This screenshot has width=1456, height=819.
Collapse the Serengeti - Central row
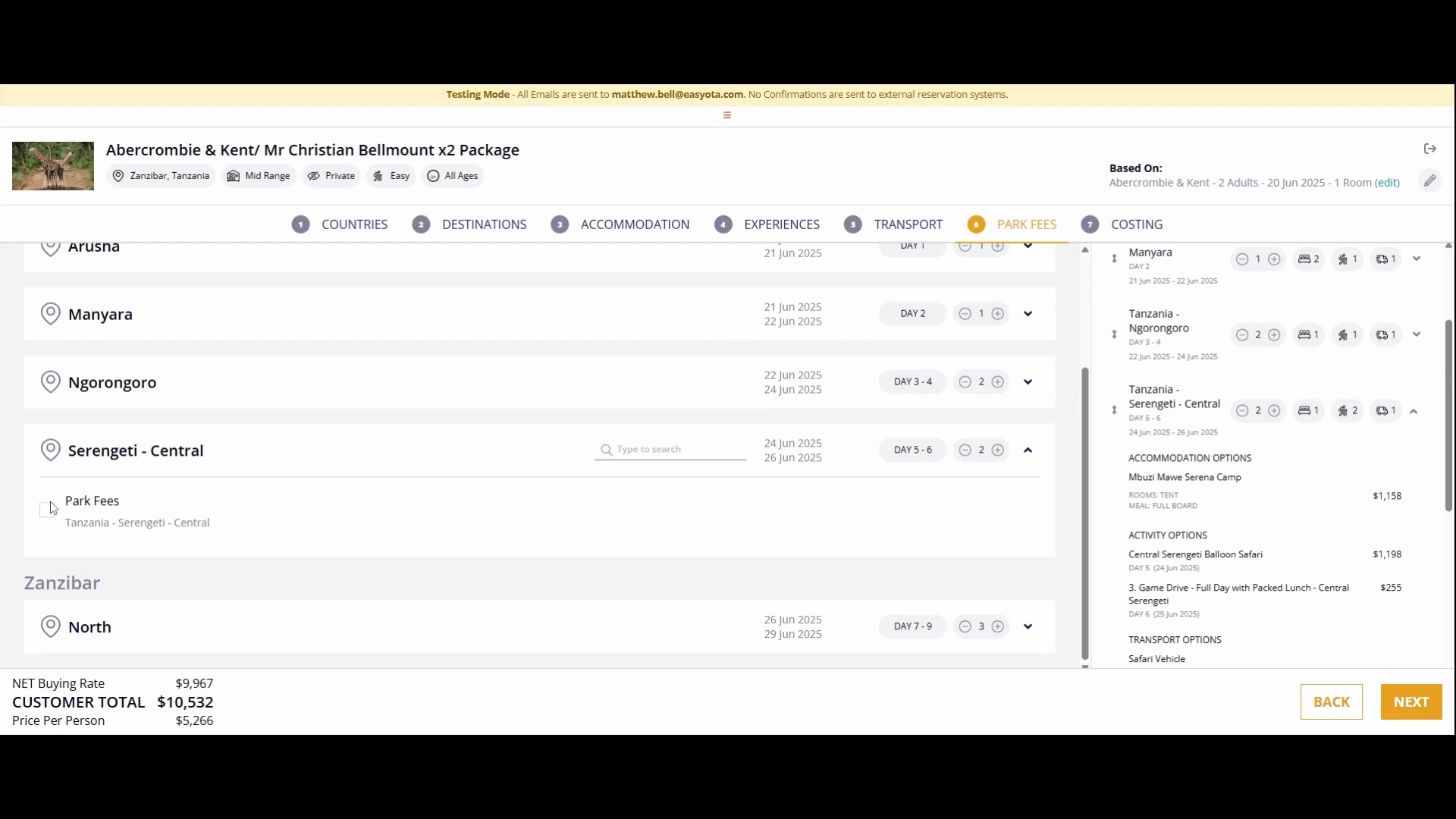(x=1028, y=450)
